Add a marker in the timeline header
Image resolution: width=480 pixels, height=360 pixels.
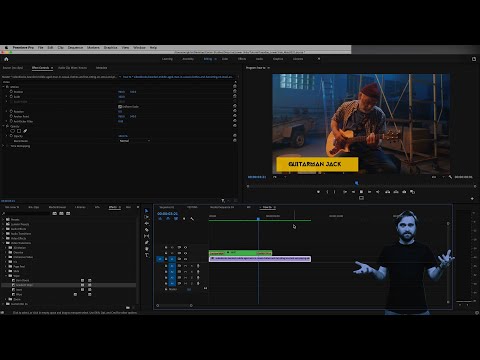click(184, 219)
